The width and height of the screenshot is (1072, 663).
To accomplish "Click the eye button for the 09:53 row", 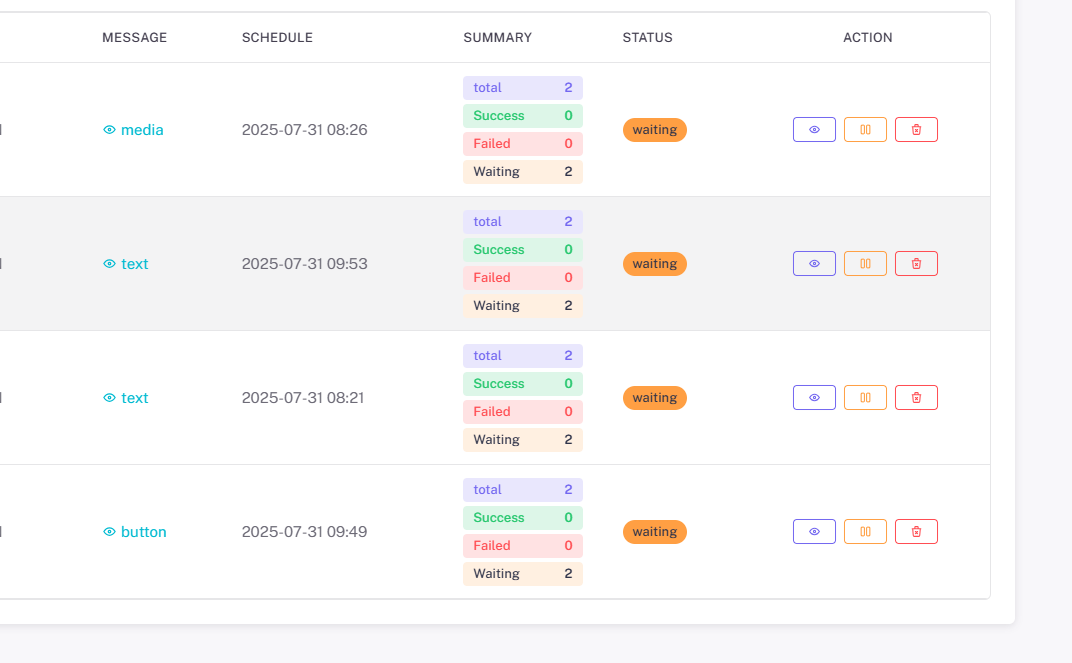I will 814,264.
